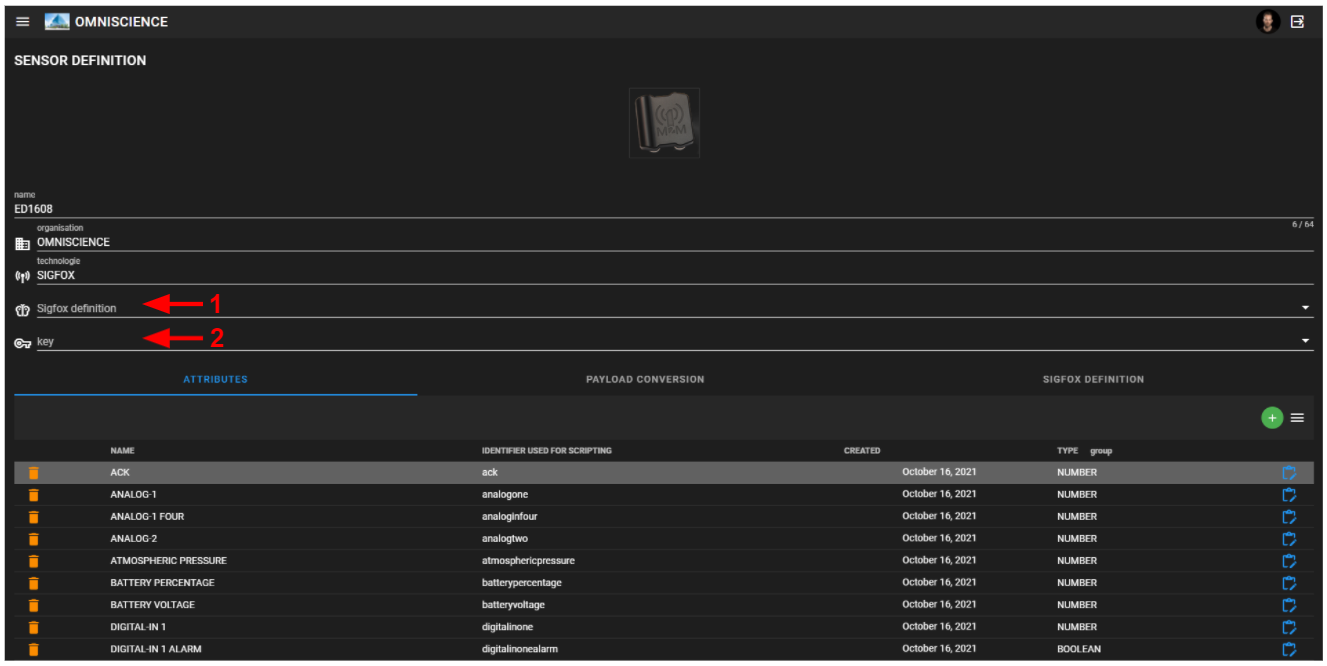This screenshot has height=666, width=1327.
Task: Edit the ACK attribute
Action: click(x=1289, y=473)
